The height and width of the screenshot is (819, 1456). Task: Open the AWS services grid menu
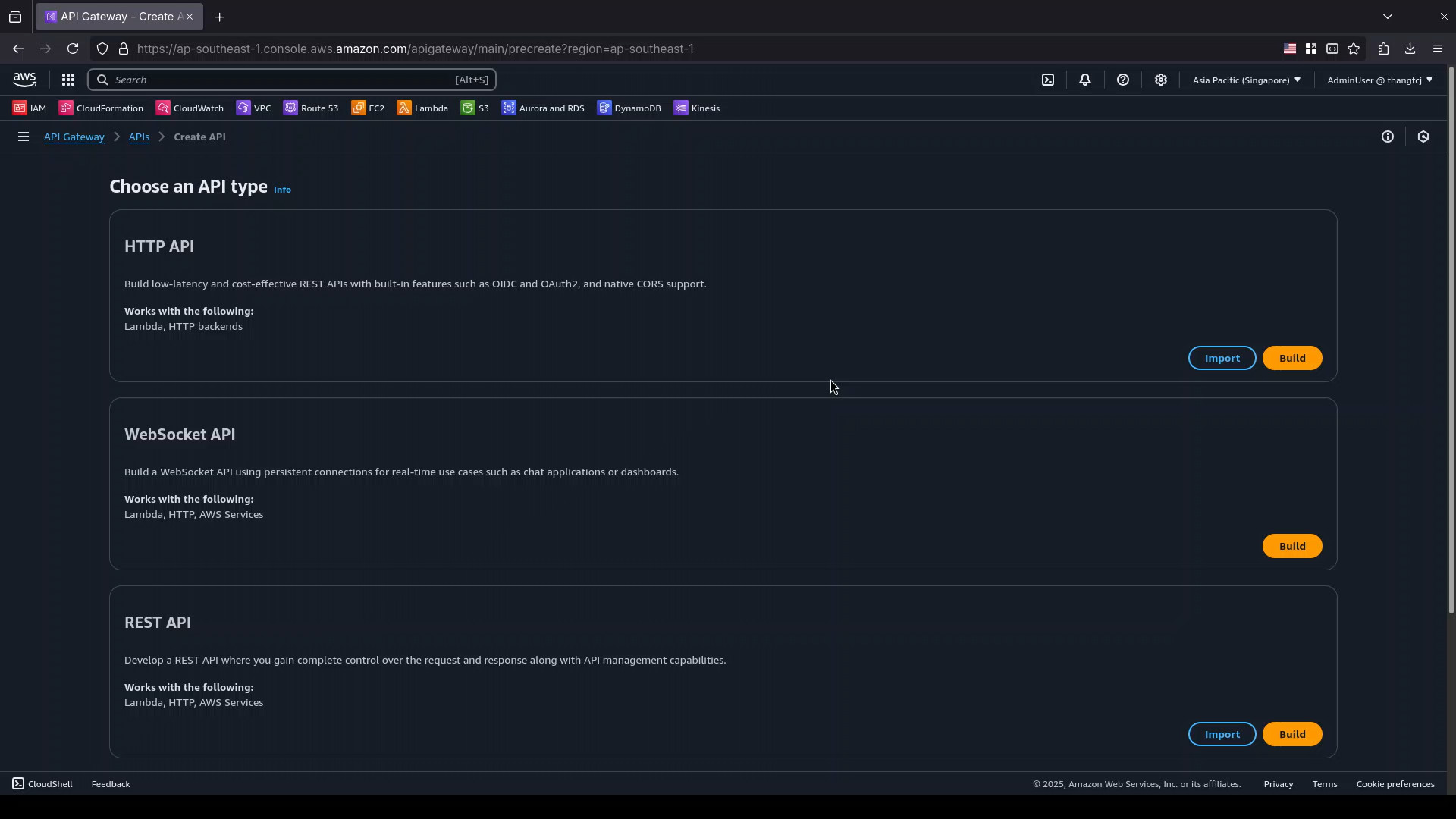coord(68,80)
